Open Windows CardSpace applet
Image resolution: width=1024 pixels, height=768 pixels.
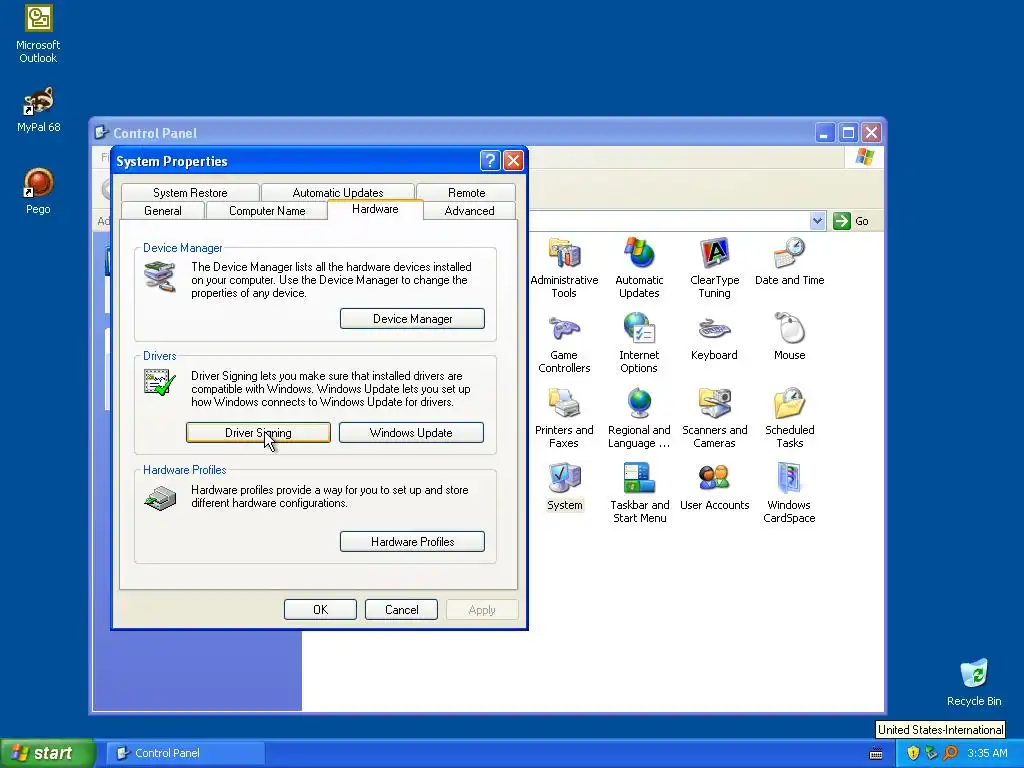[789, 493]
